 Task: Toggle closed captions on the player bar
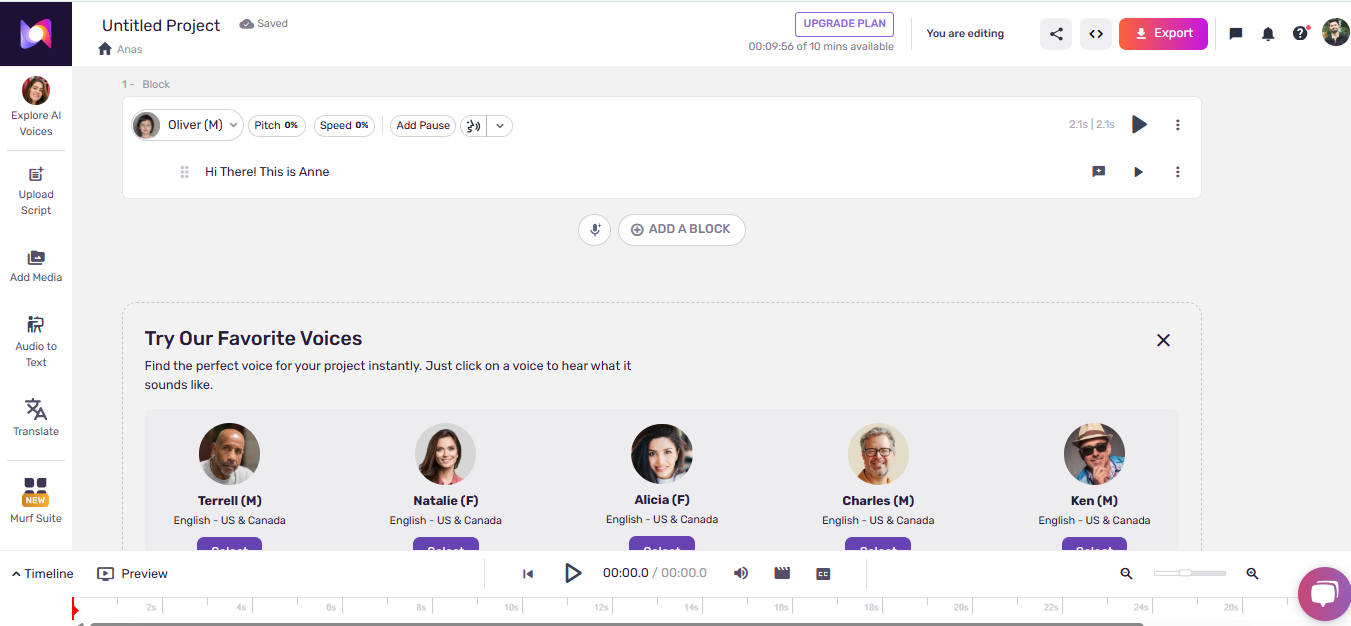tap(823, 574)
